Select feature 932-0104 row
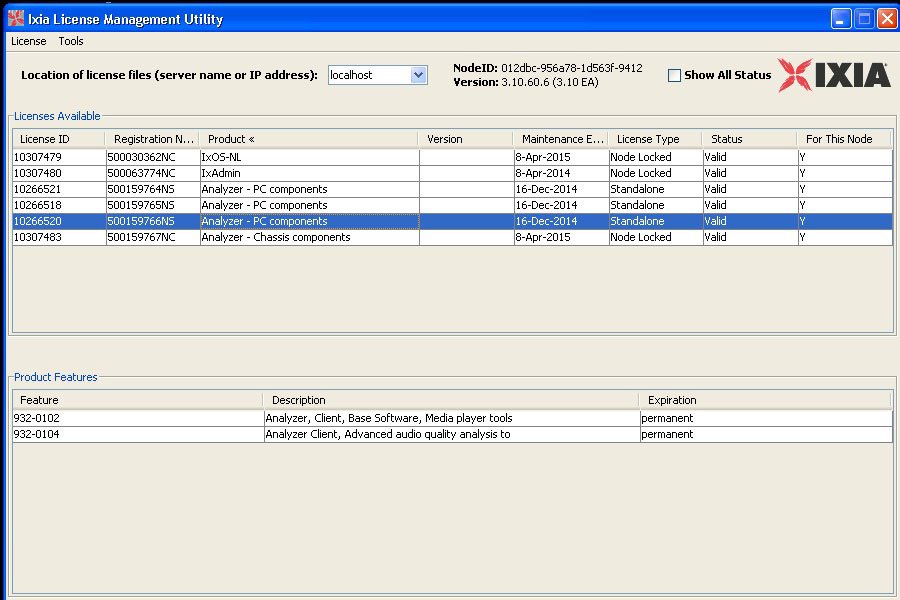900x600 pixels. pos(137,434)
